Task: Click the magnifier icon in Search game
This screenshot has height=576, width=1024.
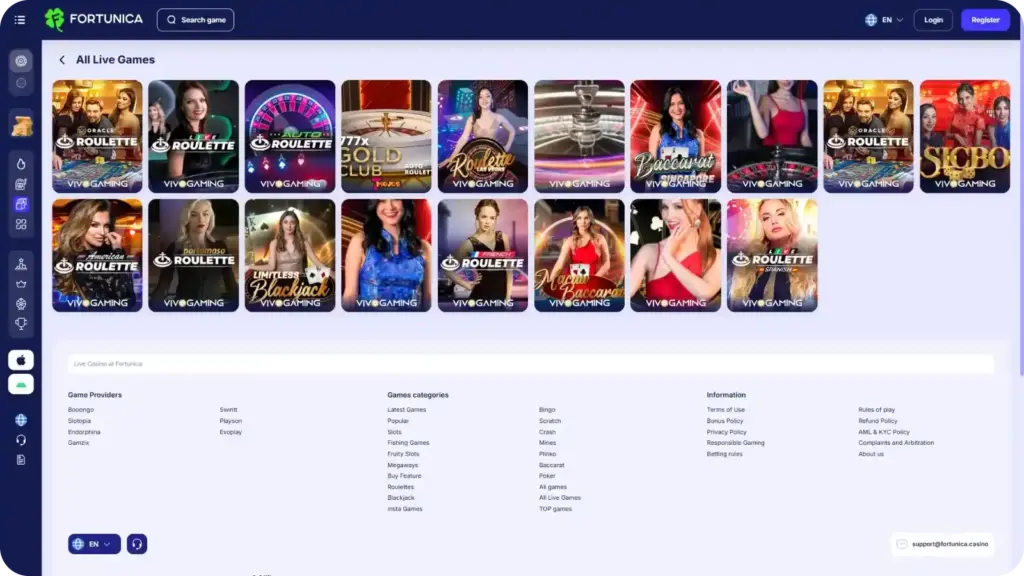Action: click(171, 20)
